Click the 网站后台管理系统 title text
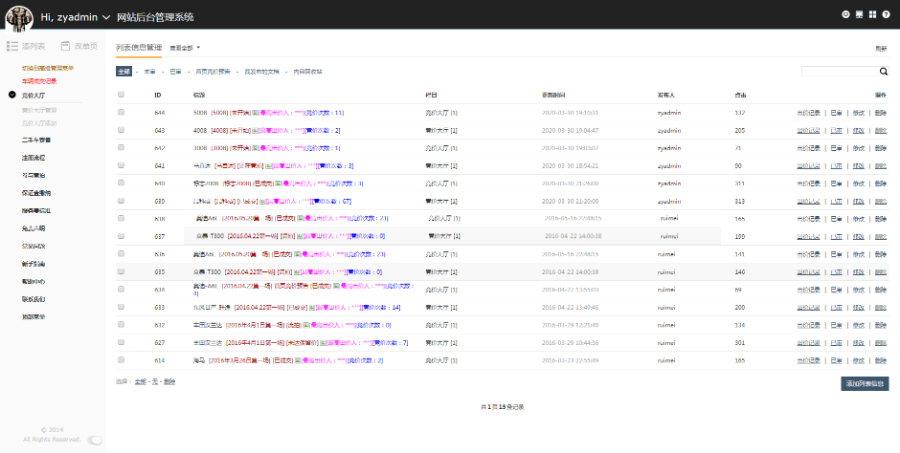The image size is (900, 453). (x=155, y=17)
